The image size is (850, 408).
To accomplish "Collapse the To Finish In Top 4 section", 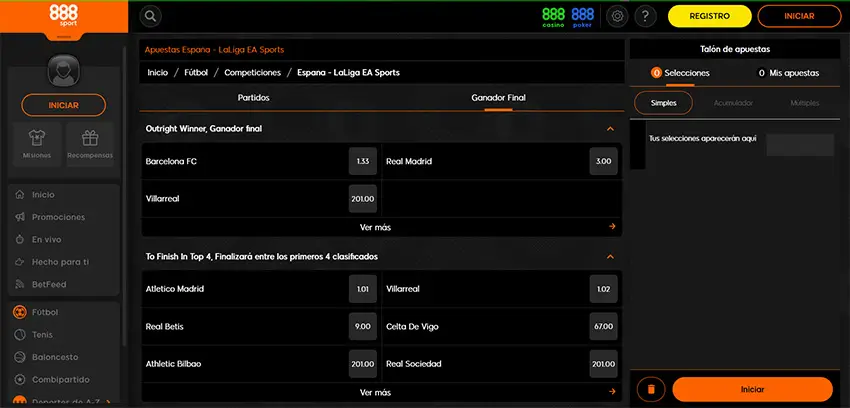I will (610, 257).
